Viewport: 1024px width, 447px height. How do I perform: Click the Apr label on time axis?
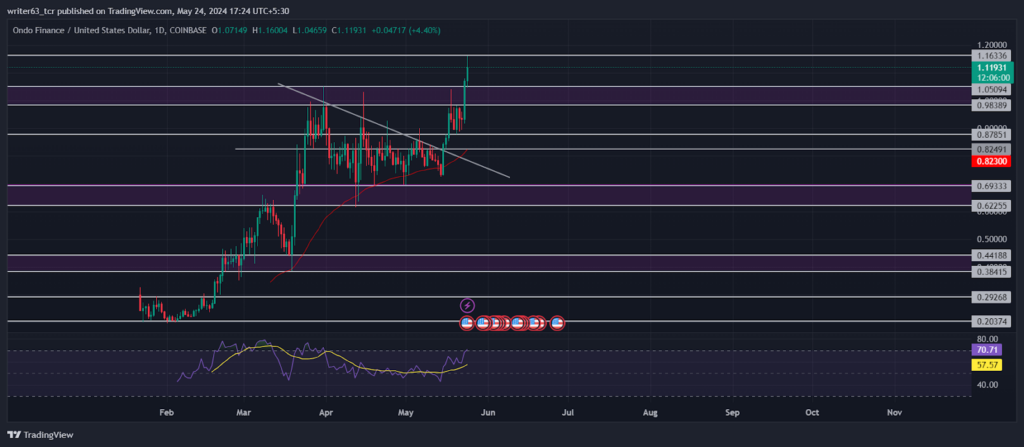click(x=325, y=413)
